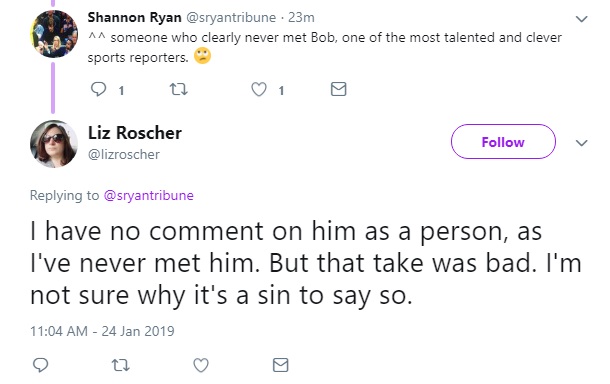This screenshot has height=384, width=610.
Task: Reply to Liz Roscher's tweet
Action: [x=40, y=365]
